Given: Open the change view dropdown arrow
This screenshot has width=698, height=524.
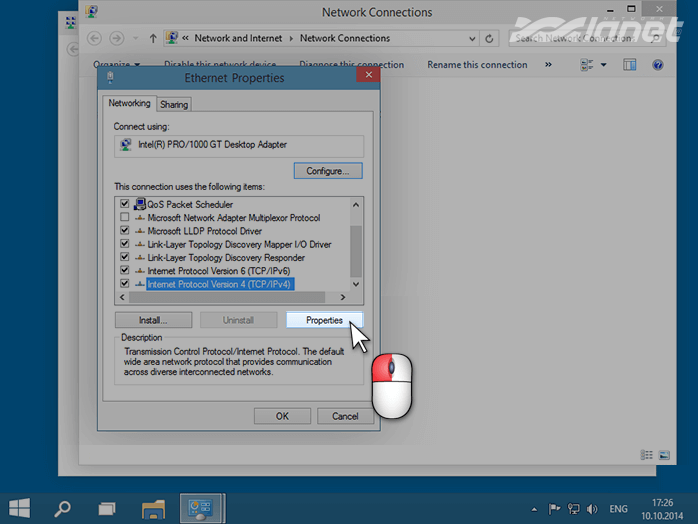Looking at the screenshot, I should pos(603,65).
